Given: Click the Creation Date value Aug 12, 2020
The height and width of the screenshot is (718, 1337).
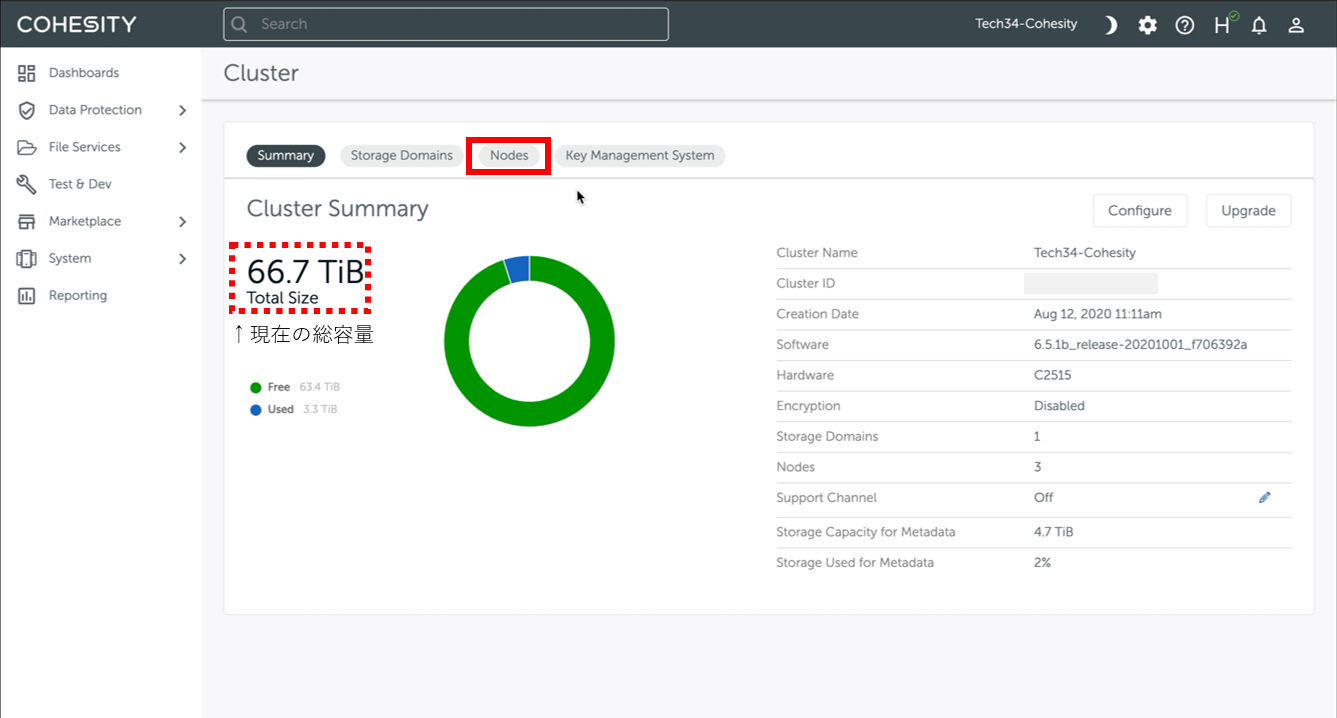Looking at the screenshot, I should coord(1098,314).
